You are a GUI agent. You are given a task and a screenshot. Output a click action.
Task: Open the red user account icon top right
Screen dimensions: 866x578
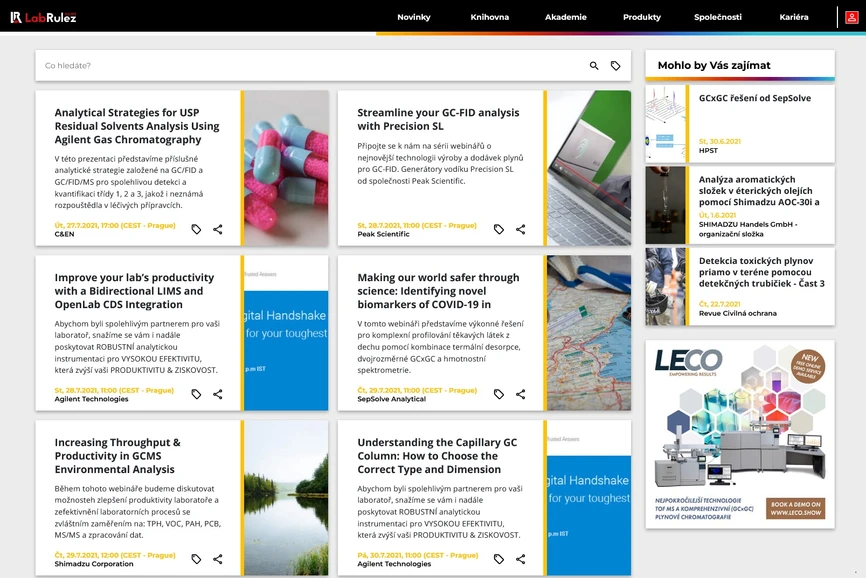click(849, 17)
